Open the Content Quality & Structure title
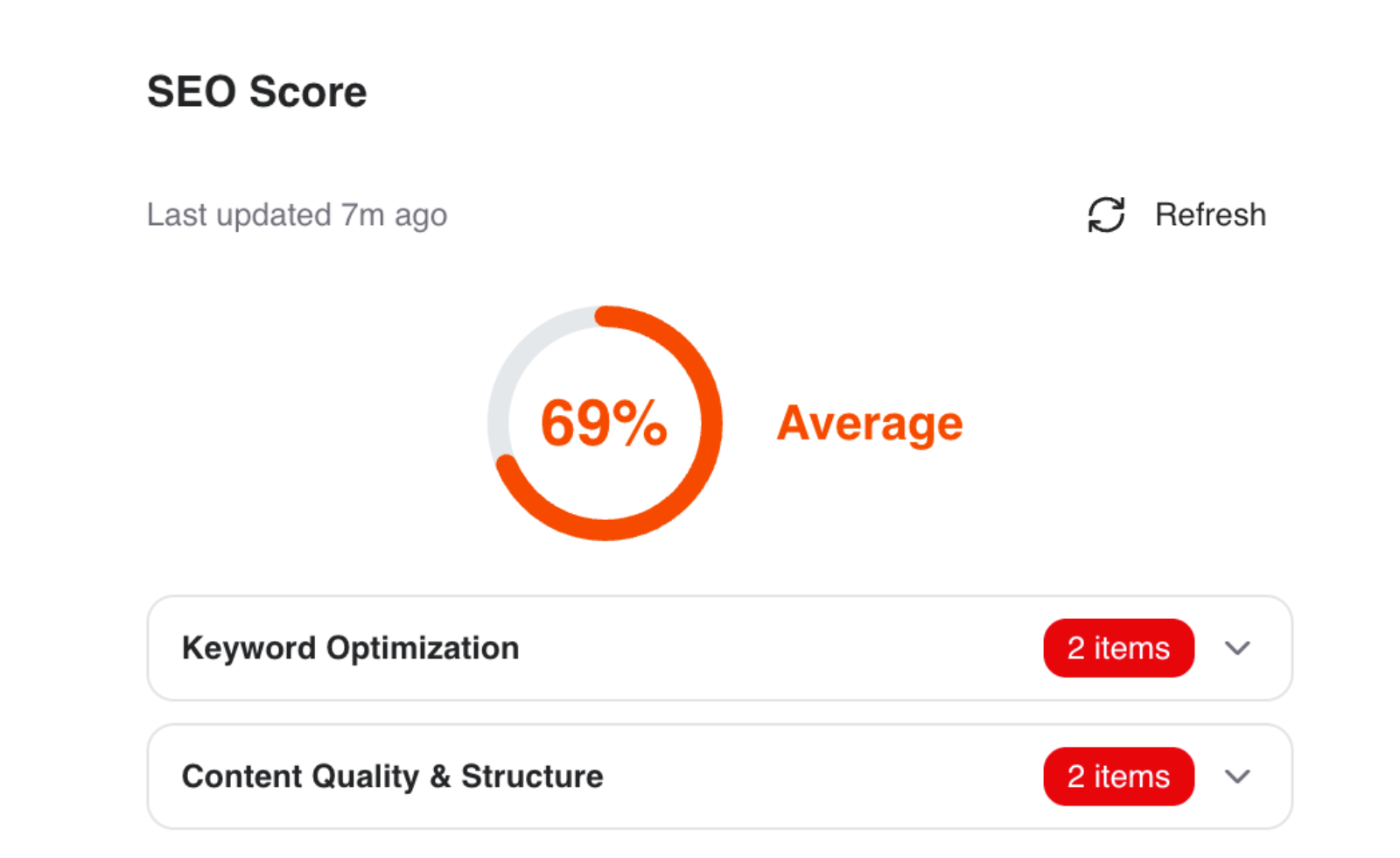 tap(392, 777)
